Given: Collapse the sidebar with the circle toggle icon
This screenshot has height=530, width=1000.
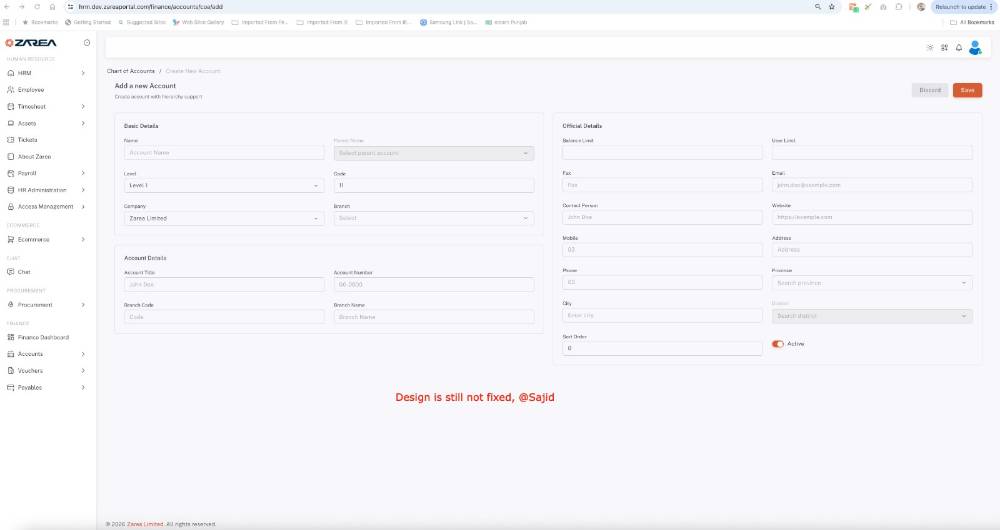Looking at the screenshot, I should (87, 43).
